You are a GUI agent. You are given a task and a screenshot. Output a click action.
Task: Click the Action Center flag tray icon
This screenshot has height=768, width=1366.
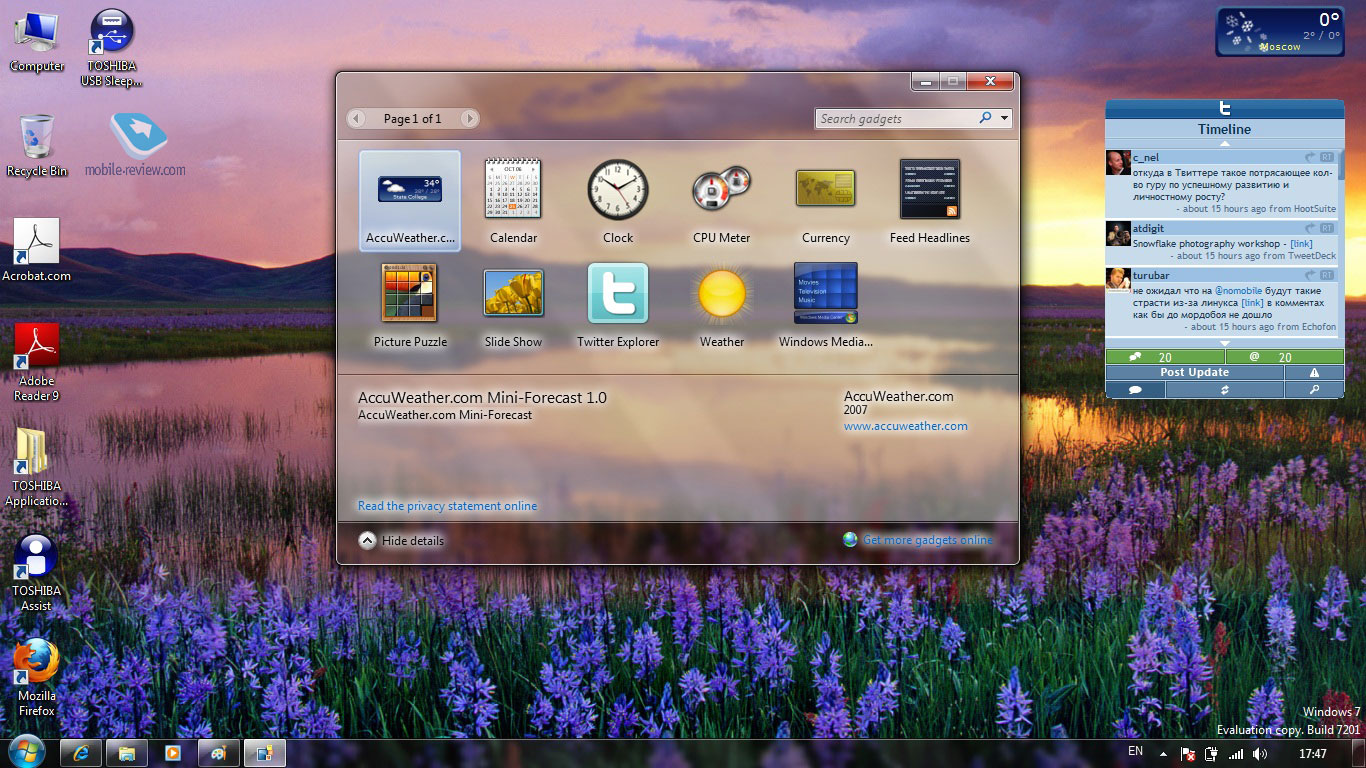(x=1188, y=754)
